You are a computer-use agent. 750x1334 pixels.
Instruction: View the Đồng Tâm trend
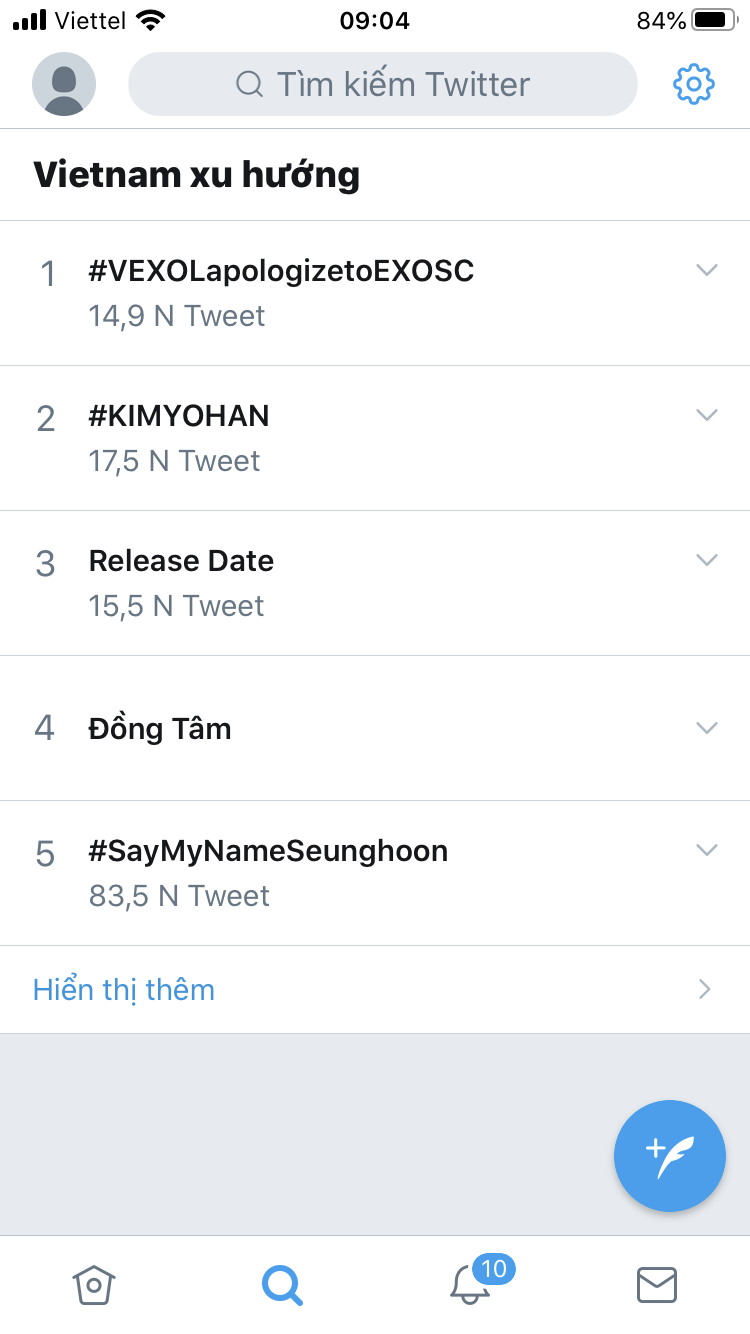(160, 729)
